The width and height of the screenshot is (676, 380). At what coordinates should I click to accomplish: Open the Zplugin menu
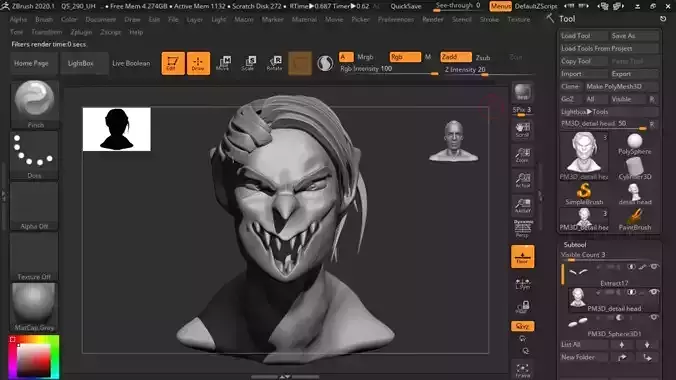click(81, 32)
